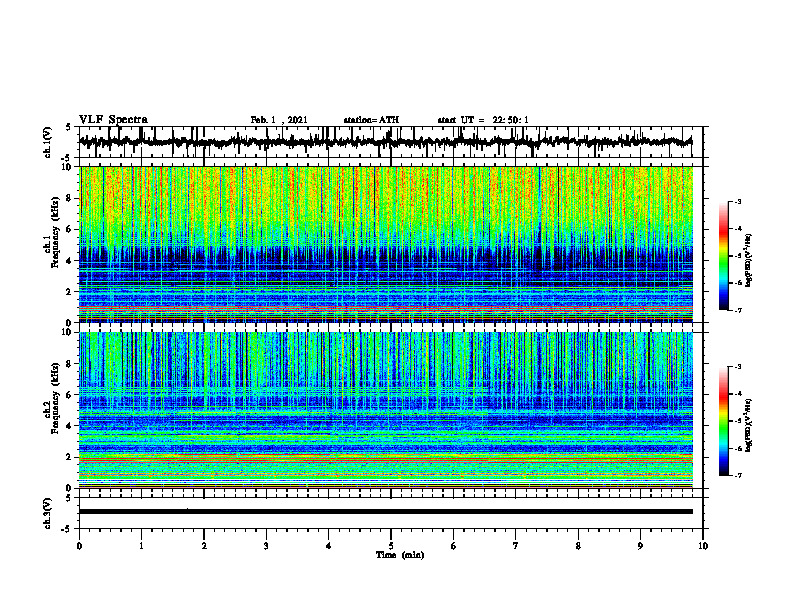Click the ch.1 voltage waveform trace panel
792x612 pixels.
pos(391,142)
